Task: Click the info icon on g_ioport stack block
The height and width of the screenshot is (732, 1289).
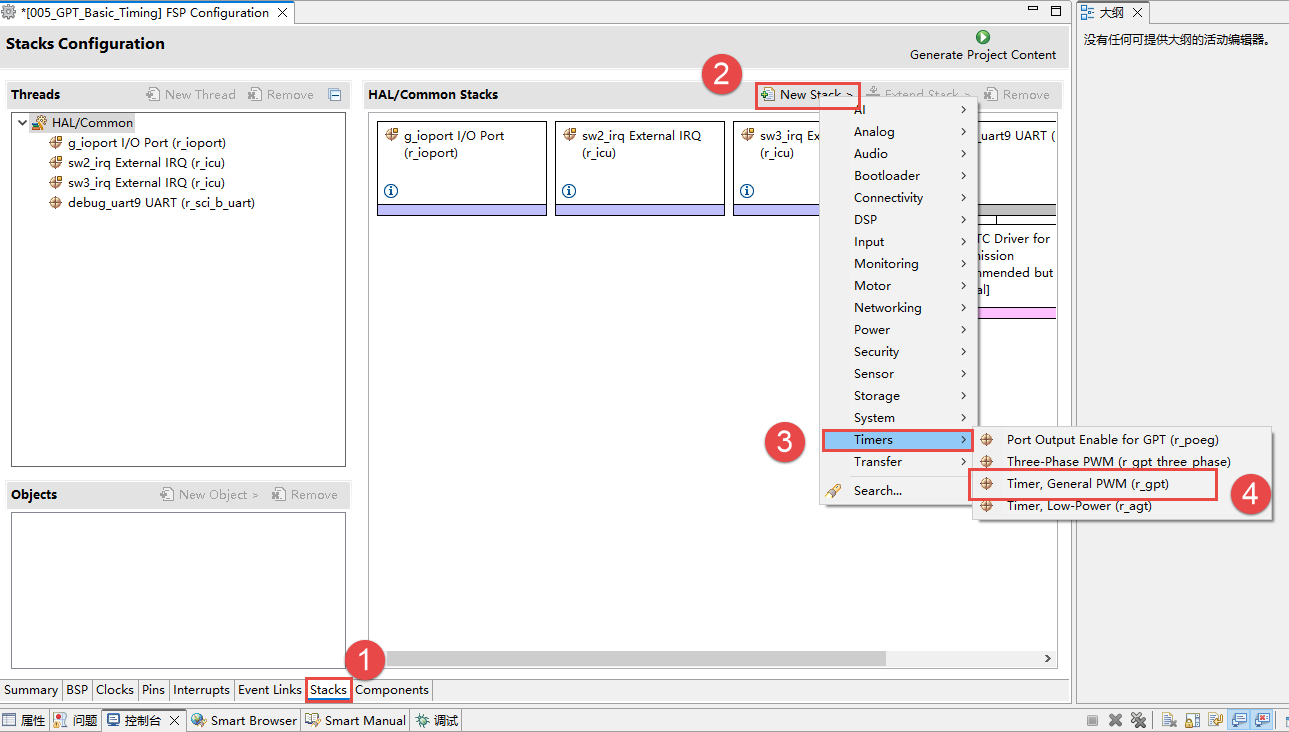Action: 391,191
